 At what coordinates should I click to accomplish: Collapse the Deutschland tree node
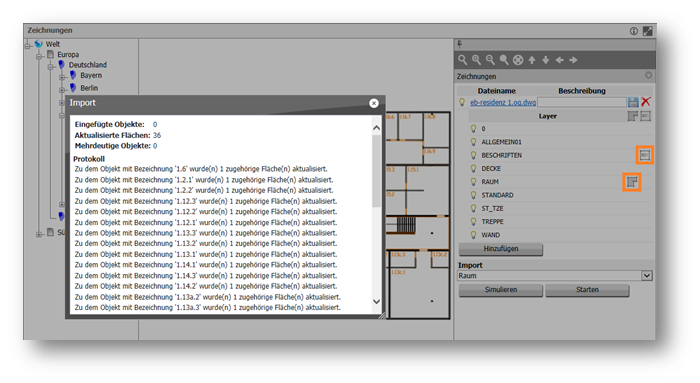coord(51,67)
